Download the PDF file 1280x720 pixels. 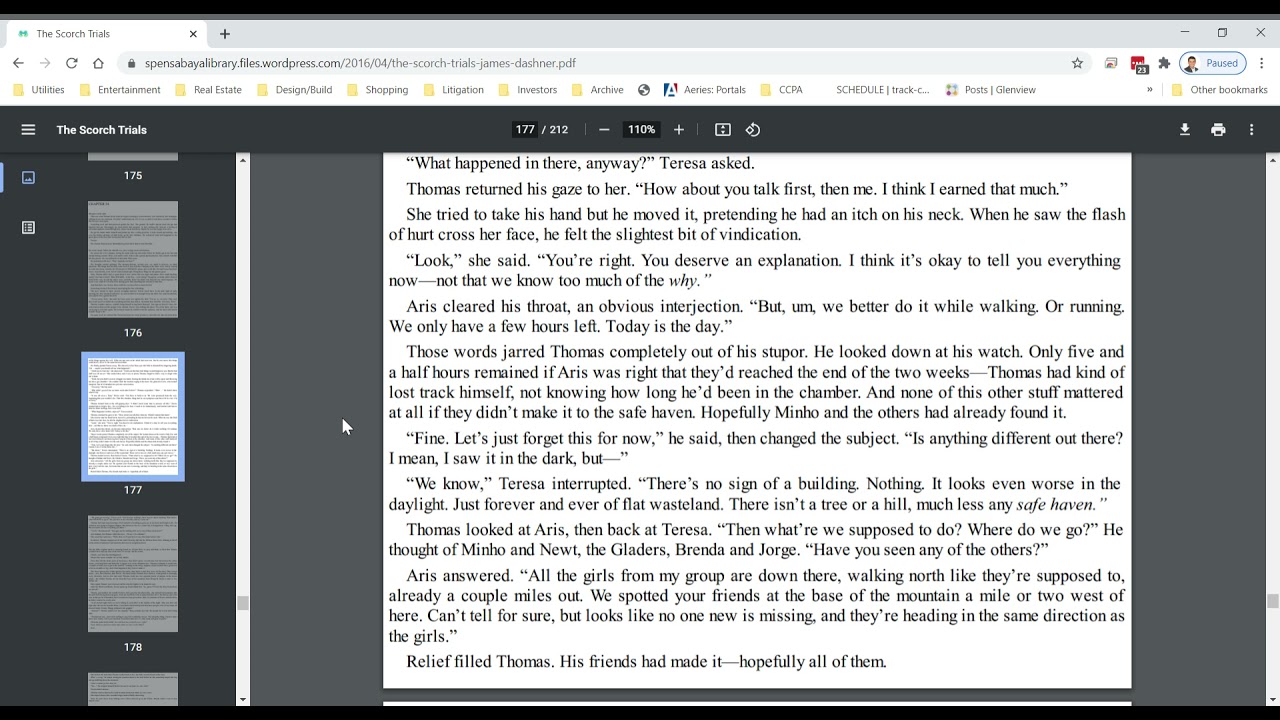(1185, 130)
